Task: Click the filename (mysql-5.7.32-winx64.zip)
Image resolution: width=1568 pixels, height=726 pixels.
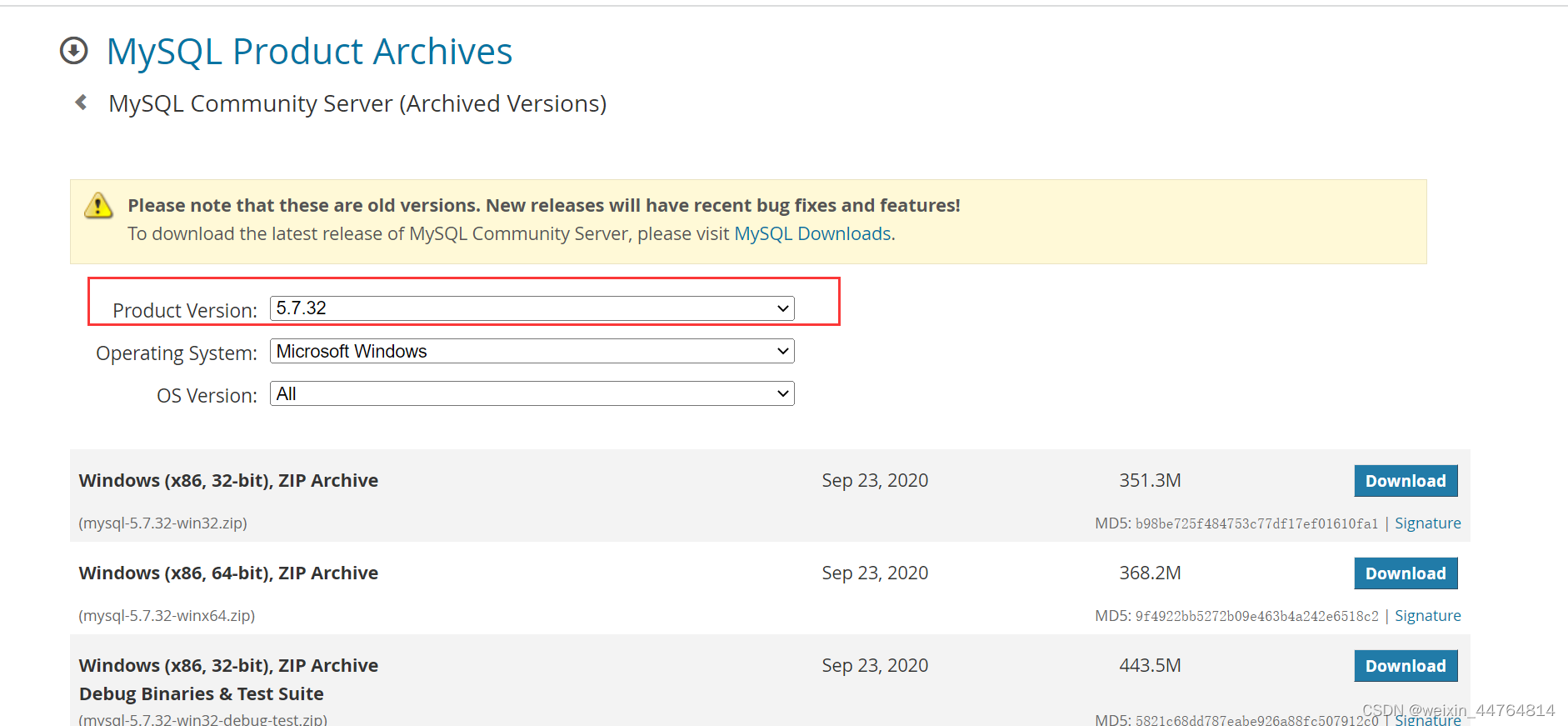Action: click(x=167, y=616)
